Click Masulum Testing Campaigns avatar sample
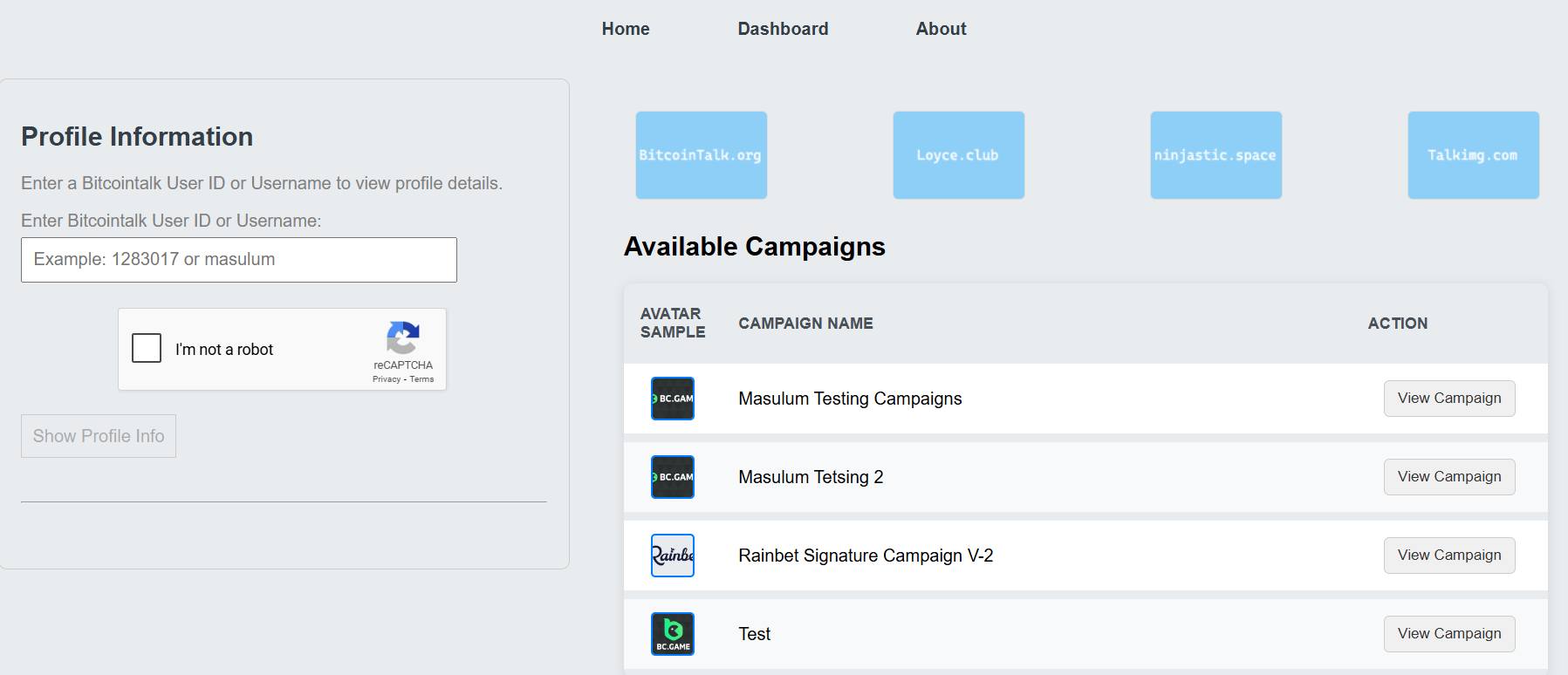Screen dimensions: 1568x675 tap(673, 399)
